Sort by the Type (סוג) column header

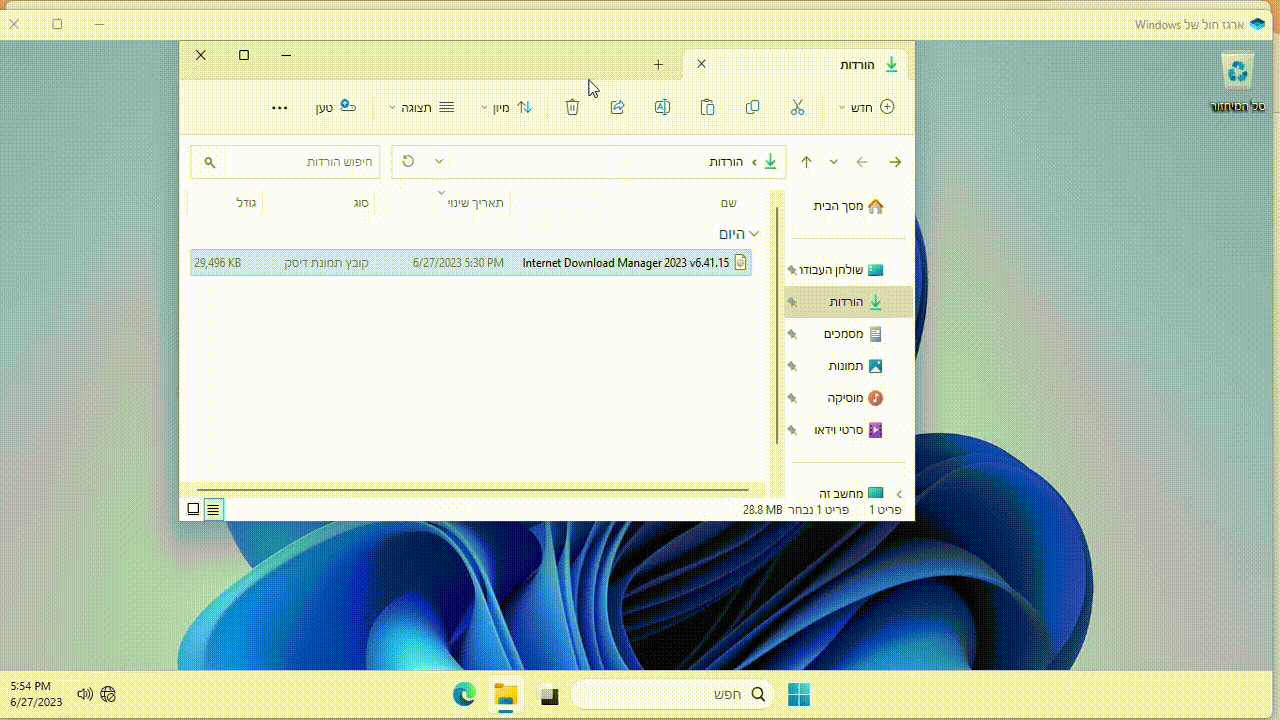318,203
